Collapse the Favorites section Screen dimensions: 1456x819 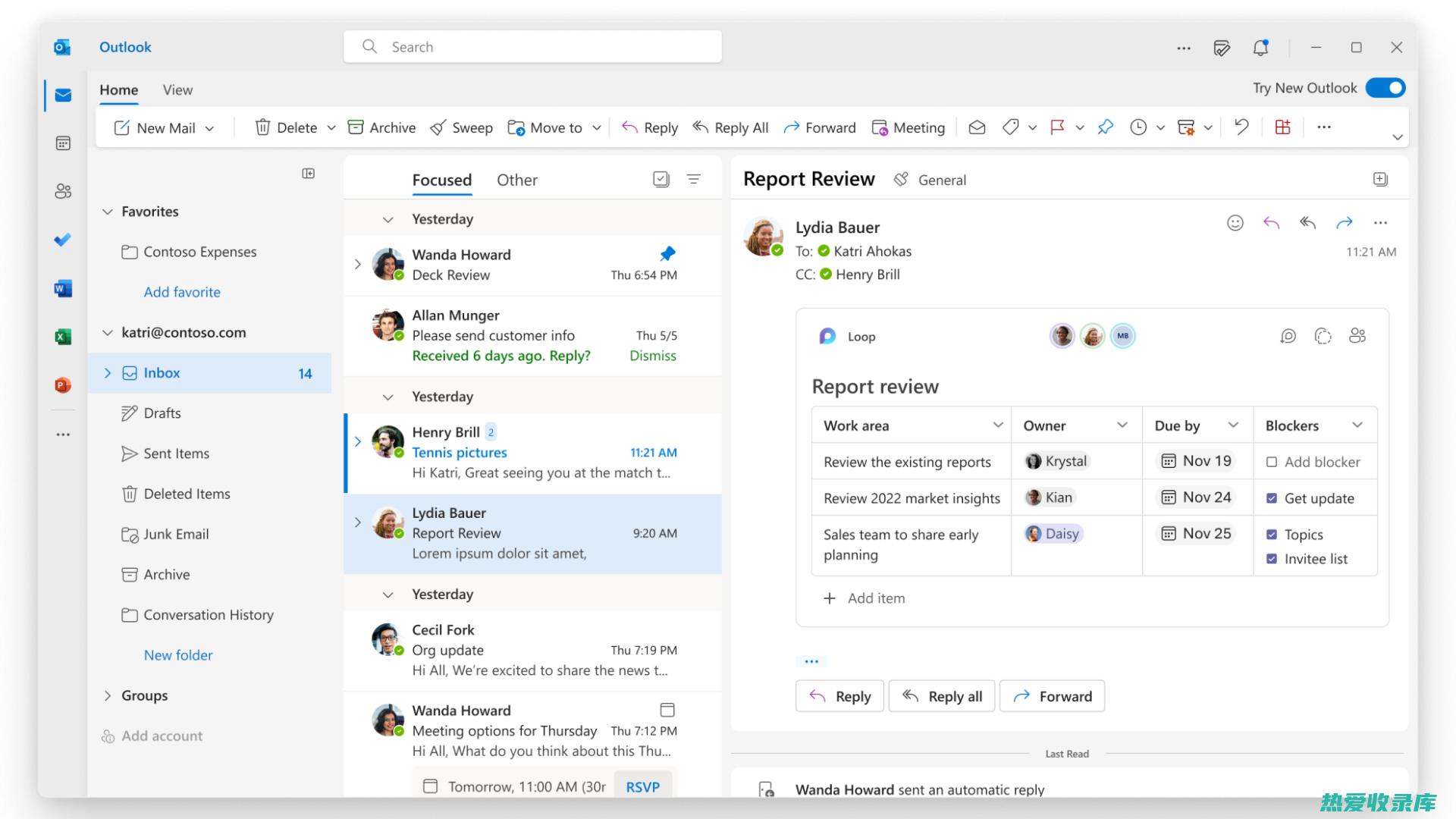coord(108,212)
